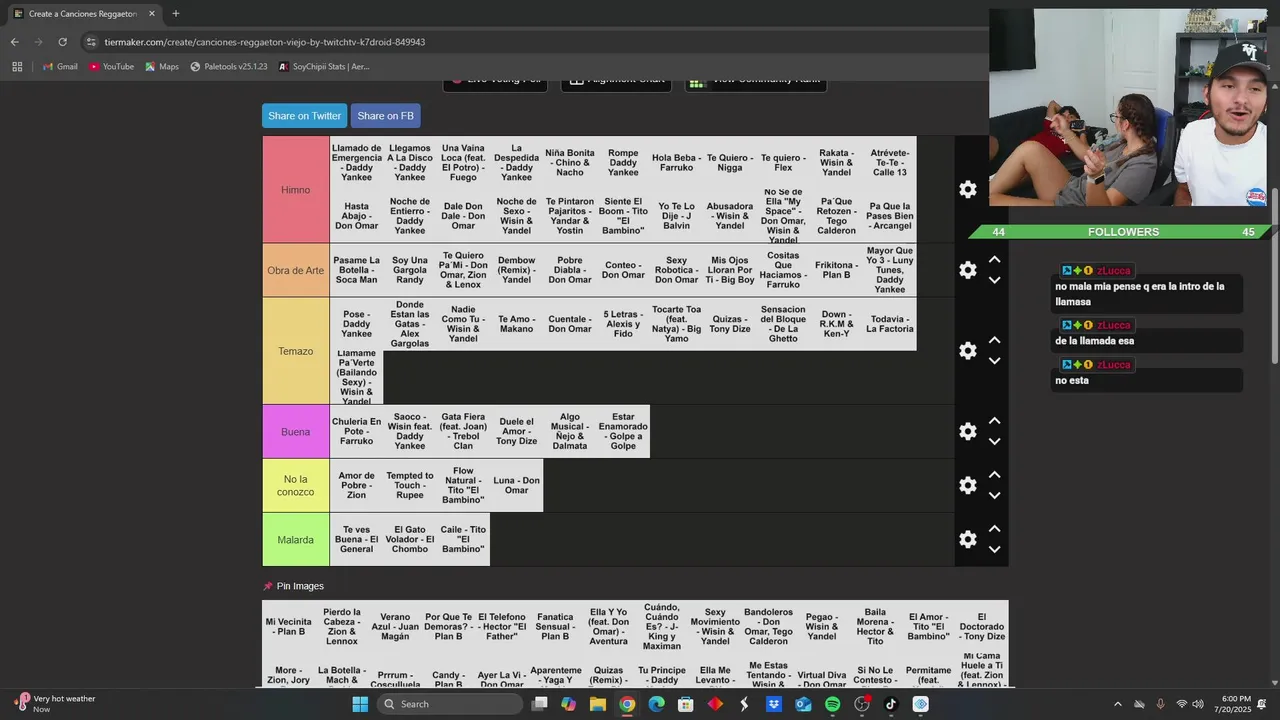Image resolution: width=1280 pixels, height=720 pixels.
Task: Open settings gear for Buena tier
Action: tap(967, 431)
